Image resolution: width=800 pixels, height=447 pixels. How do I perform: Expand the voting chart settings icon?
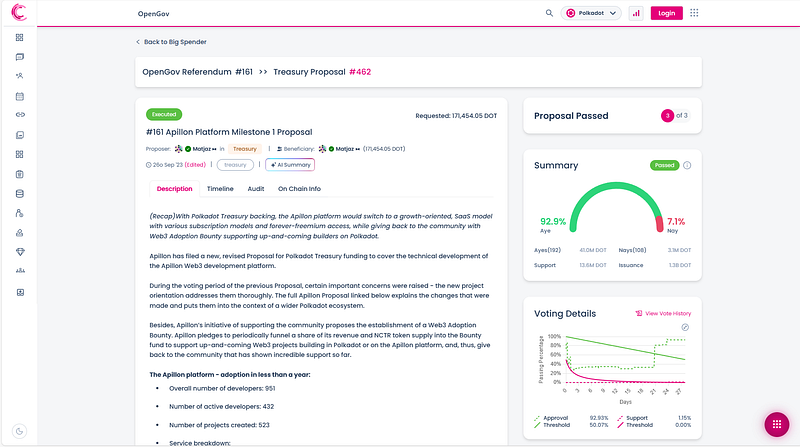(685, 327)
